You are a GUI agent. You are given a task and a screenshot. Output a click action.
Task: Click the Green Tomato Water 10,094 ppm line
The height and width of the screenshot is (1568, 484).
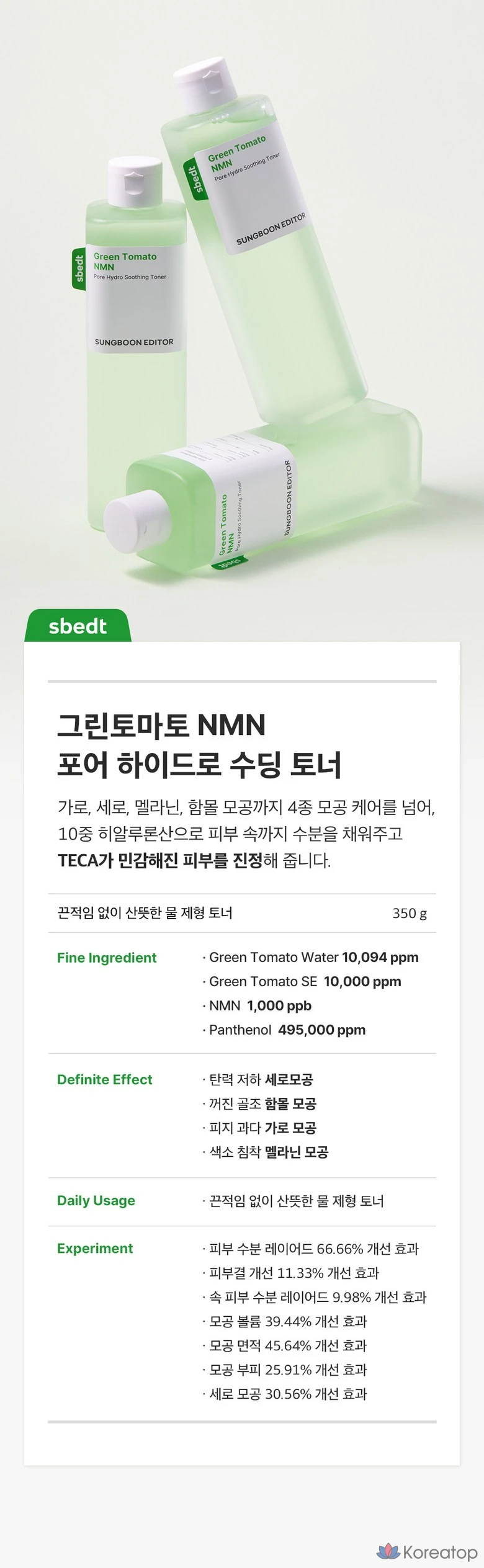(x=313, y=957)
